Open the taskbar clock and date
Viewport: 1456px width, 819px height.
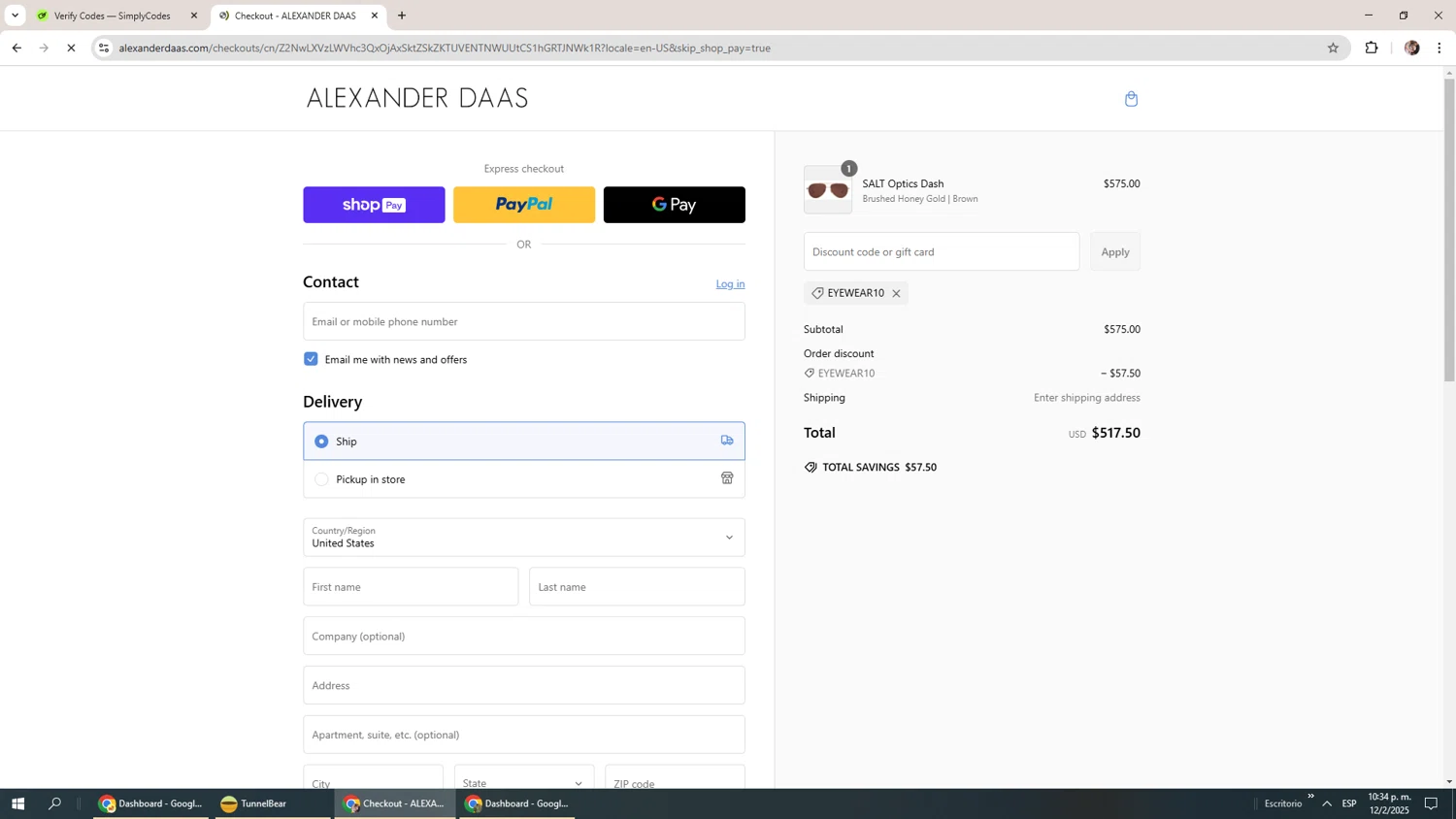click(x=1389, y=803)
